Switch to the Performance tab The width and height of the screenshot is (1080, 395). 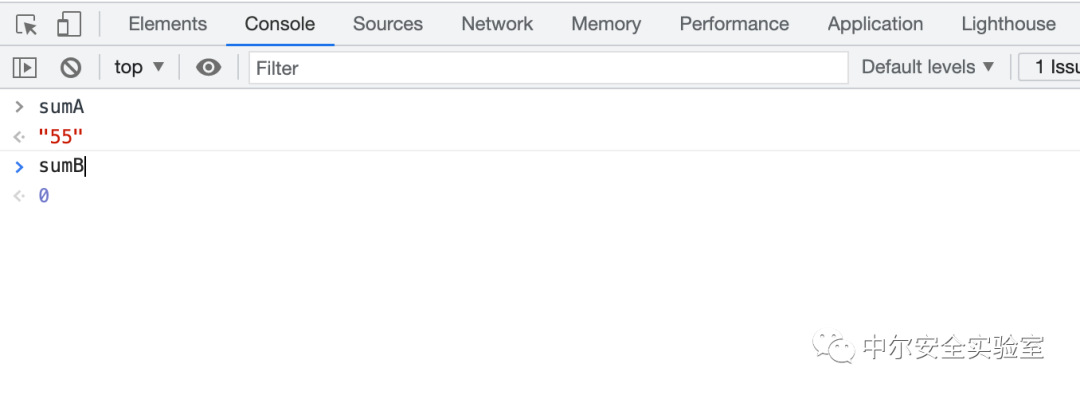tap(734, 24)
